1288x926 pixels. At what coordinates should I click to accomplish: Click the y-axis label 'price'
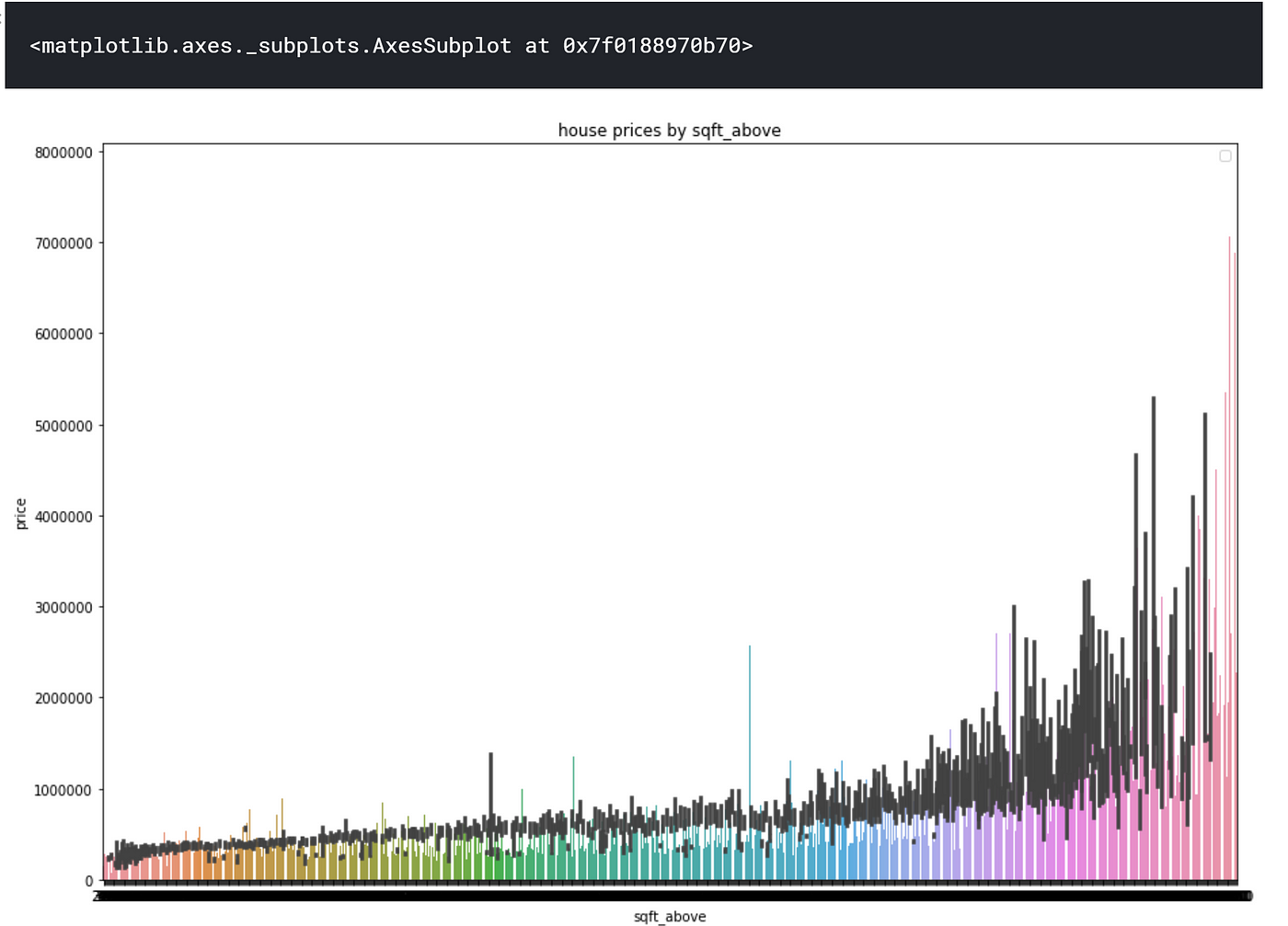[21, 513]
